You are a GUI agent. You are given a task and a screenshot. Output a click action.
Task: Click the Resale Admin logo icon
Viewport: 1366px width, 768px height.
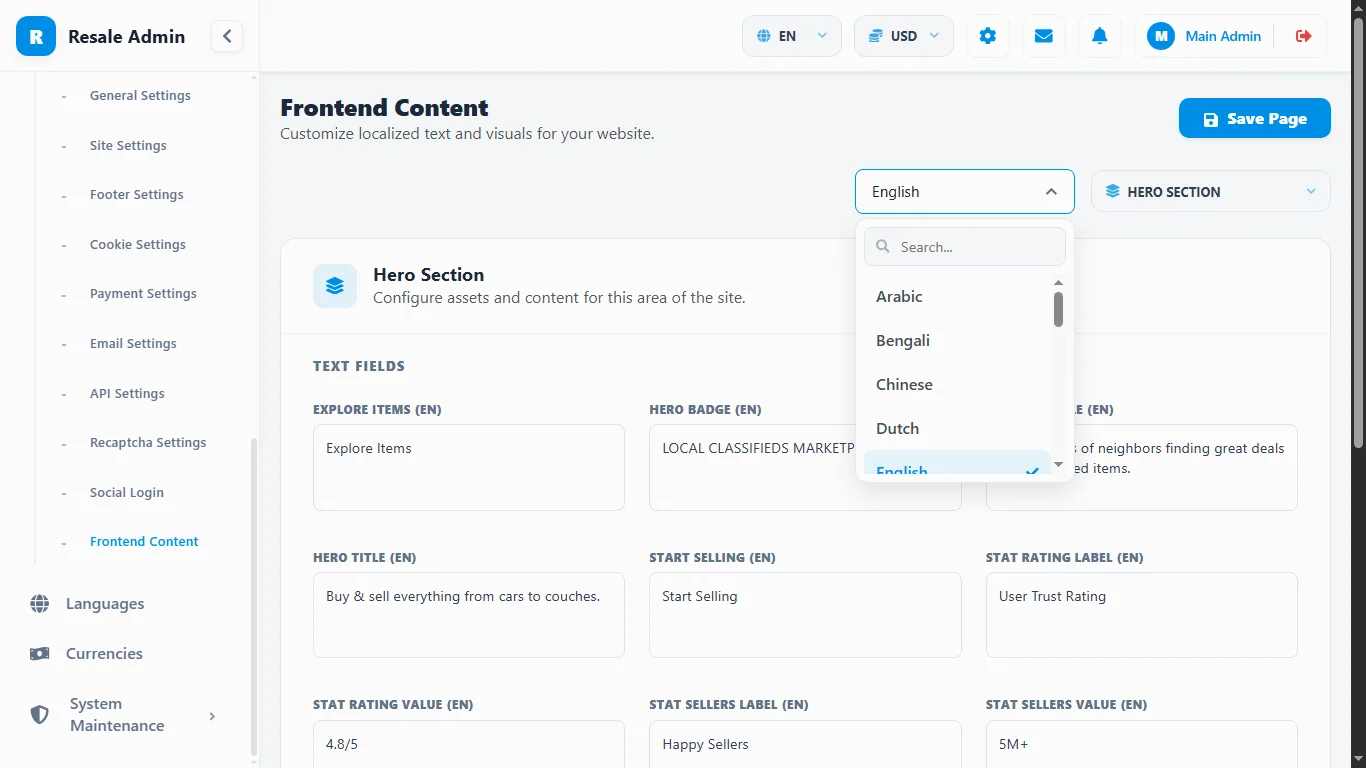36,36
